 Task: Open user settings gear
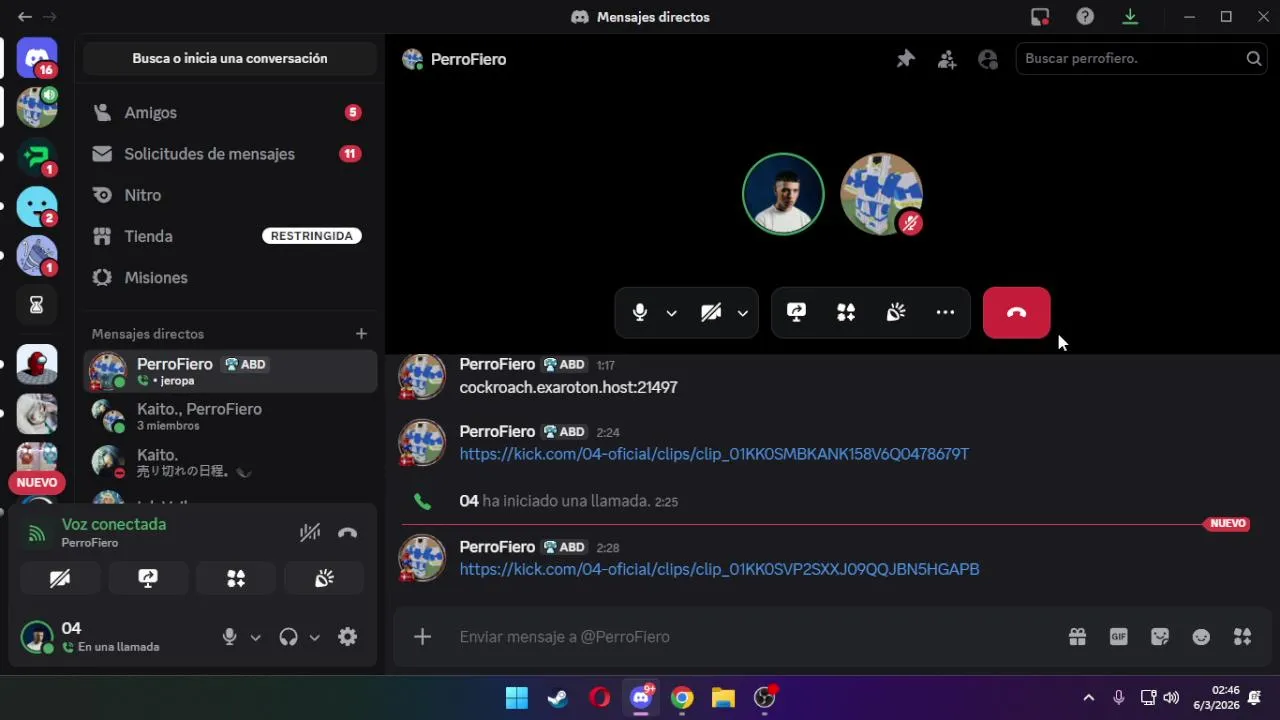[347, 637]
